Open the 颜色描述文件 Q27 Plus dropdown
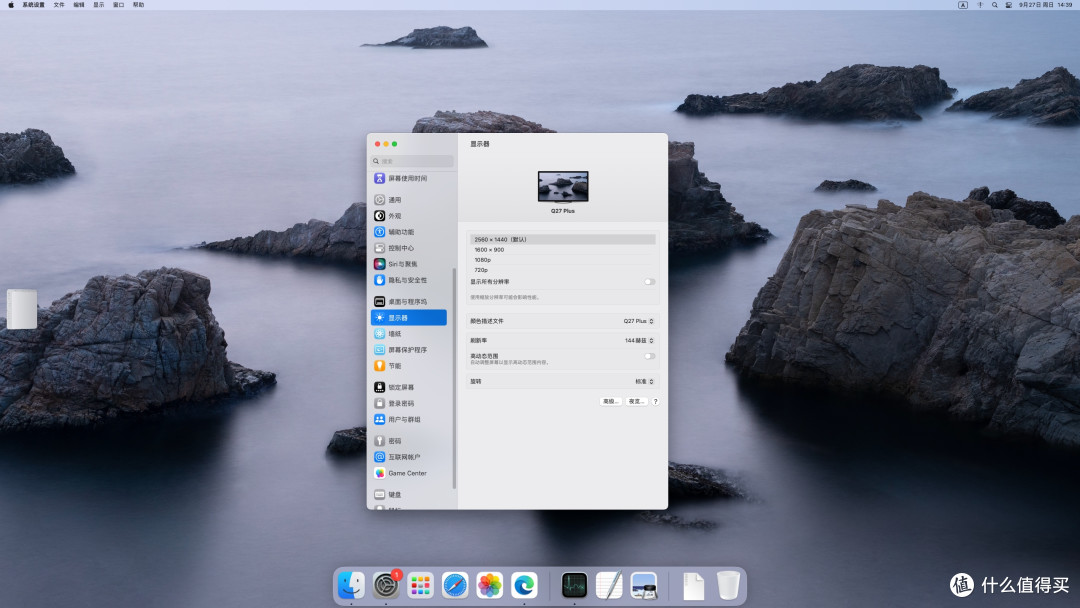Screen dimensions: 1080x608 click(x=638, y=321)
